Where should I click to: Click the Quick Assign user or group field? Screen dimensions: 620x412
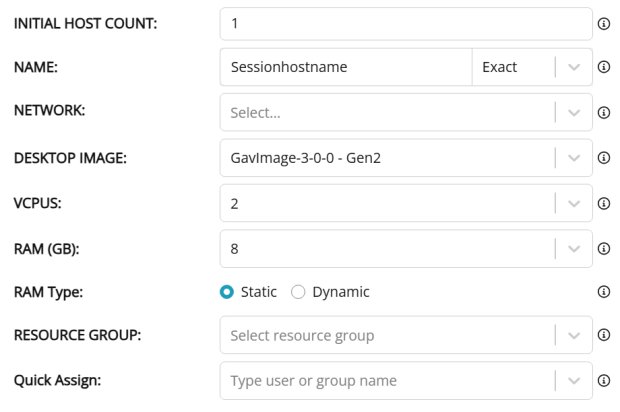(406, 380)
